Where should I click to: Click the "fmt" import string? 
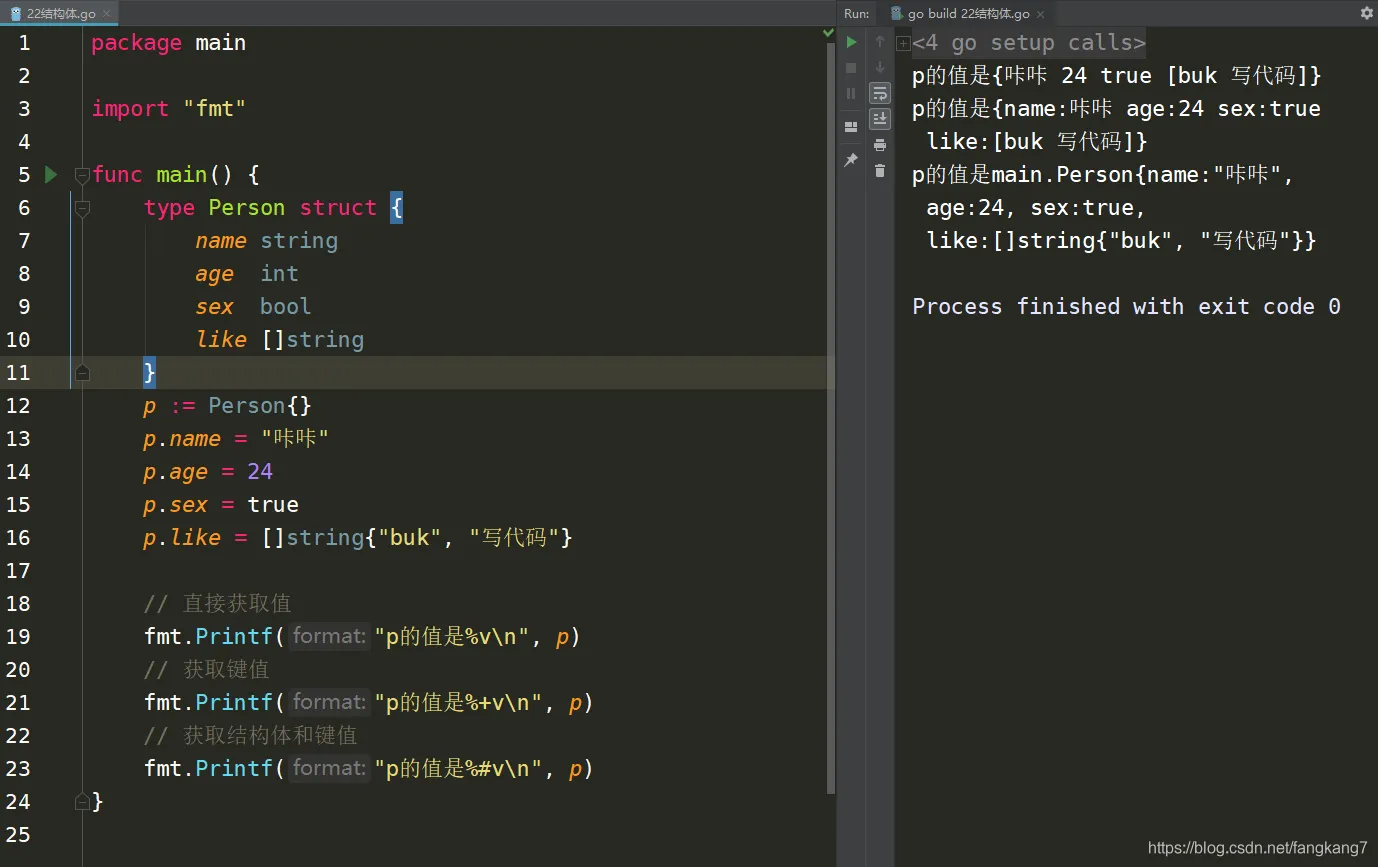point(214,108)
